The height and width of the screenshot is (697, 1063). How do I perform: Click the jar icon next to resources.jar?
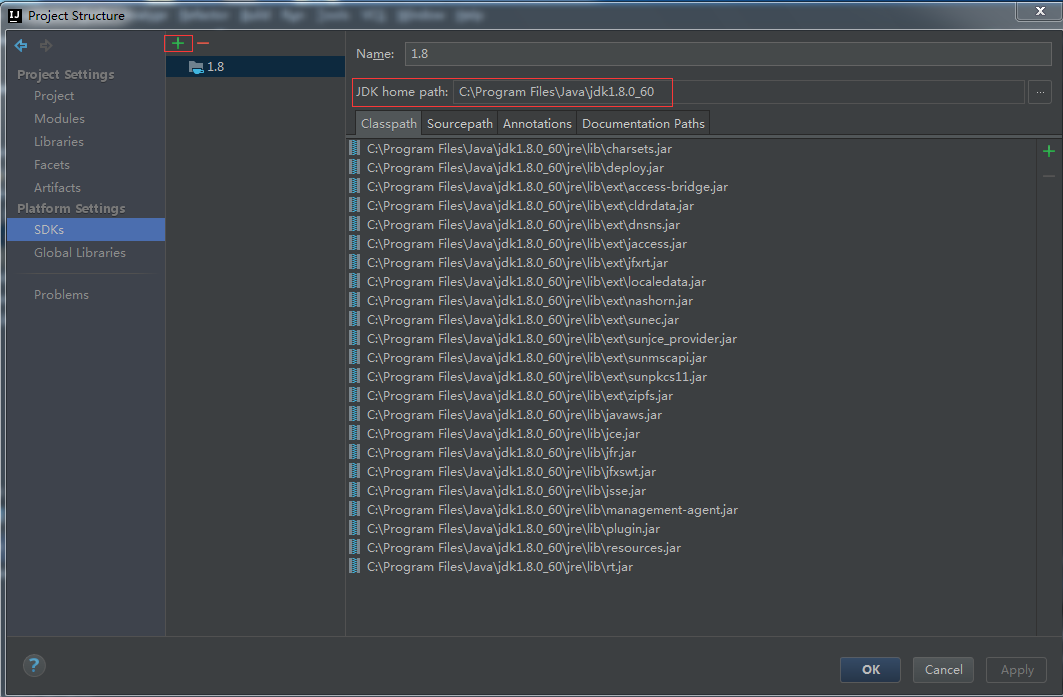tap(355, 547)
